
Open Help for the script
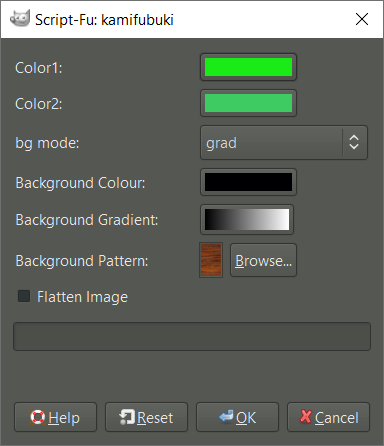click(x=55, y=417)
